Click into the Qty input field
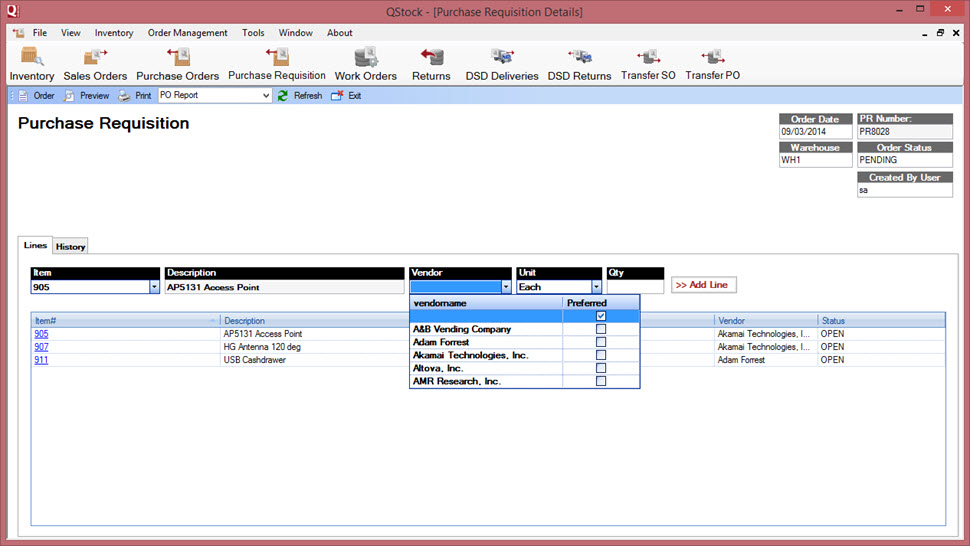 pyautogui.click(x=635, y=287)
